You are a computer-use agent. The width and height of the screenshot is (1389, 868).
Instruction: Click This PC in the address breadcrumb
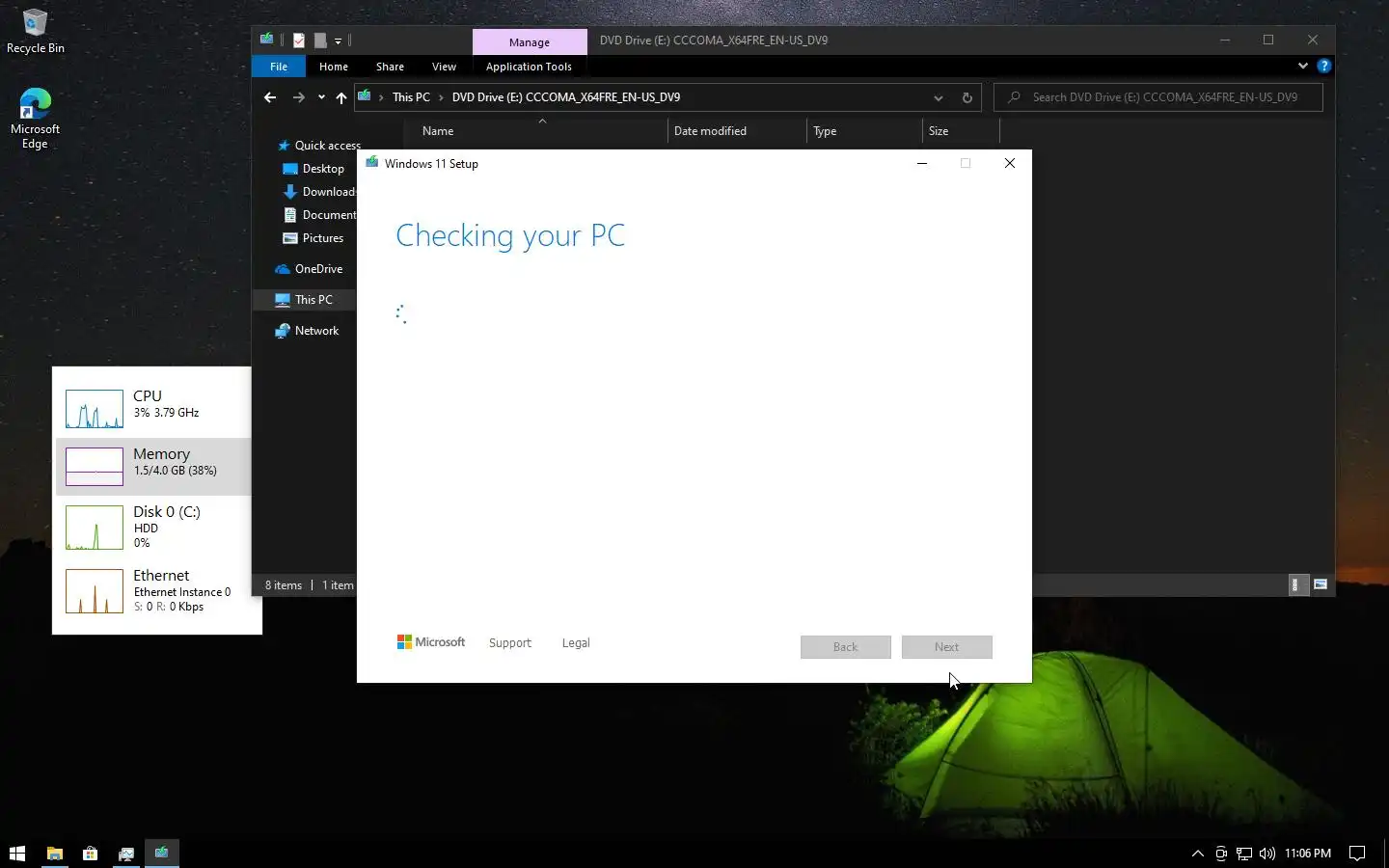[411, 97]
